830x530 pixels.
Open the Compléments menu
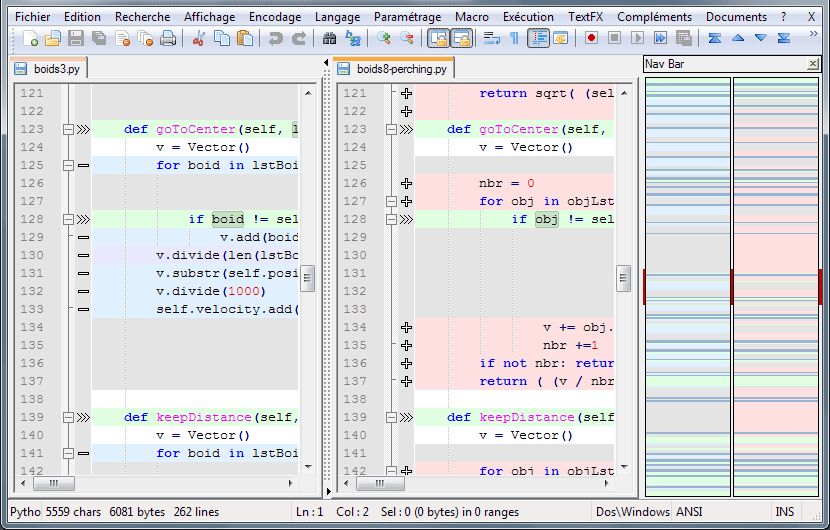[x=654, y=17]
